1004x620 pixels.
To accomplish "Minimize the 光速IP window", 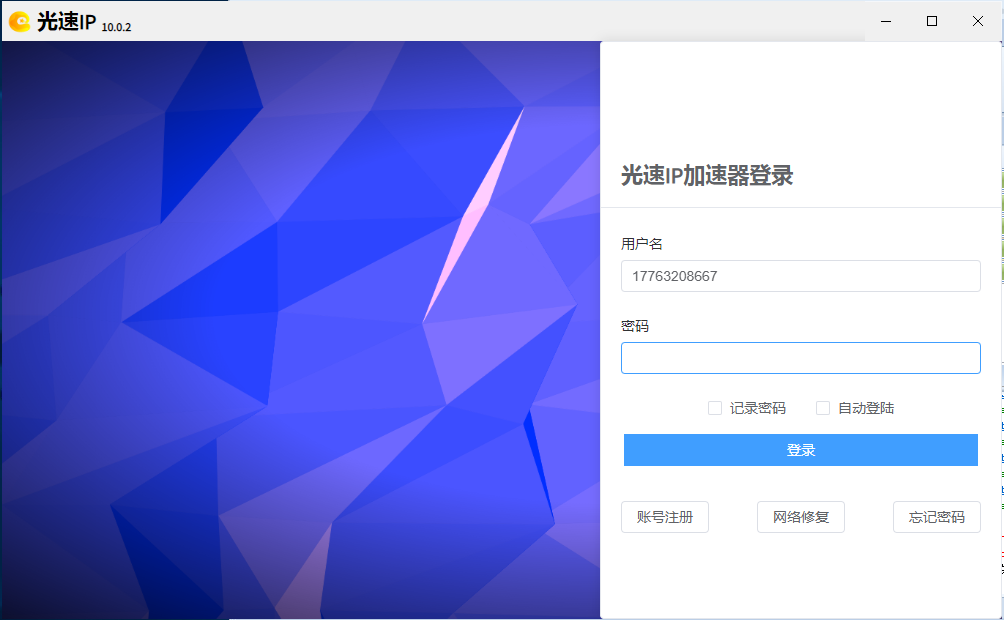I will pyautogui.click(x=886, y=21).
